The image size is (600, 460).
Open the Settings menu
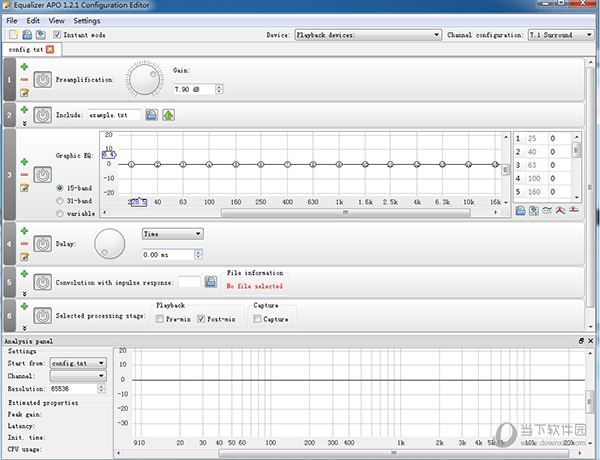pos(87,21)
